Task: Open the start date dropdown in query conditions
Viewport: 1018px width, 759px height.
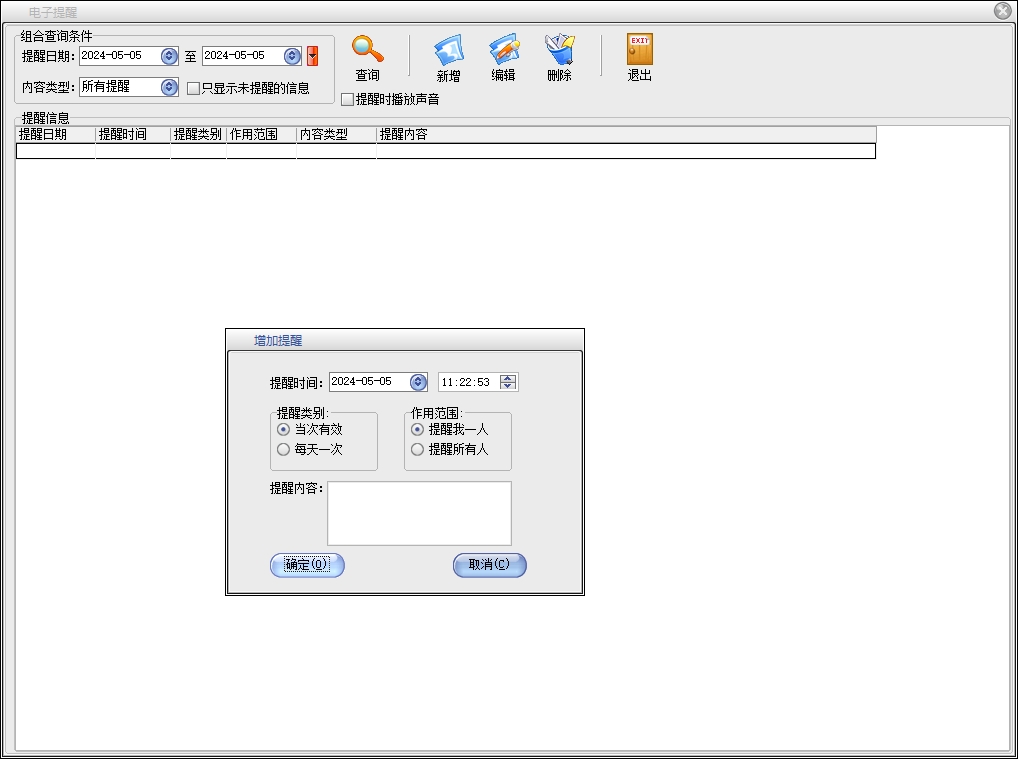Action: 169,56
